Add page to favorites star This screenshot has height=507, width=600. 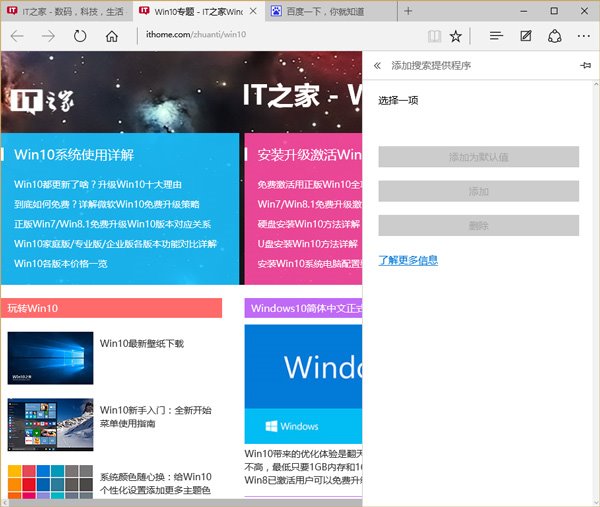coord(455,36)
